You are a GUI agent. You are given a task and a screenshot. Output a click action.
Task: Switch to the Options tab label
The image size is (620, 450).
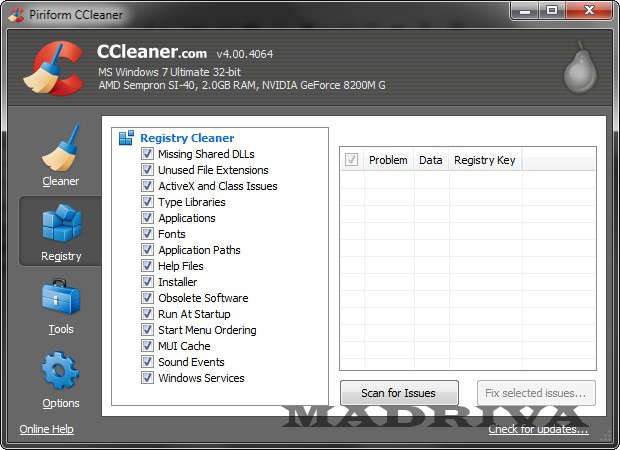[61, 403]
